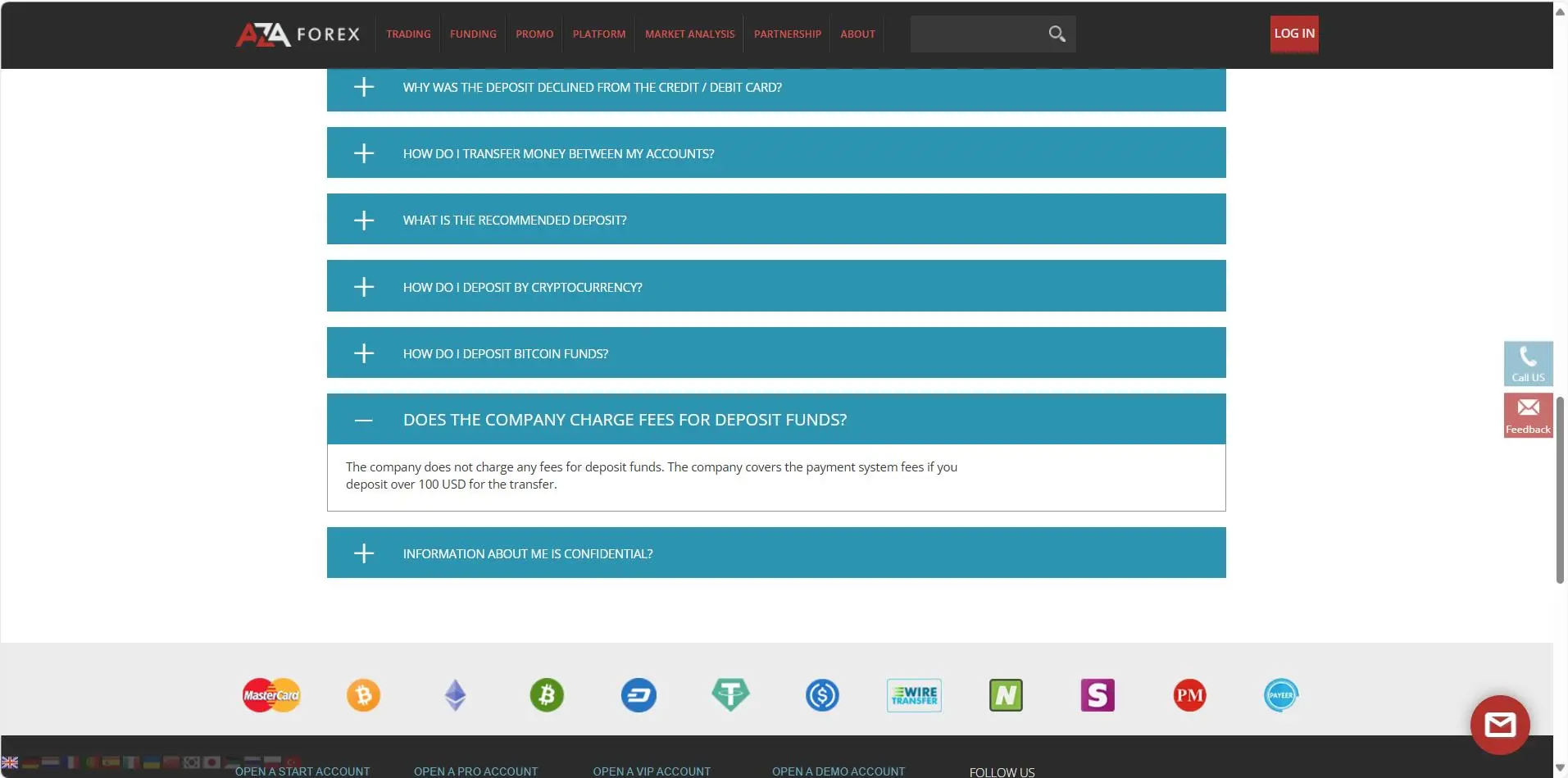1568x778 pixels.
Task: Expand the deposit by cryptocurrency question
Action: [776, 286]
